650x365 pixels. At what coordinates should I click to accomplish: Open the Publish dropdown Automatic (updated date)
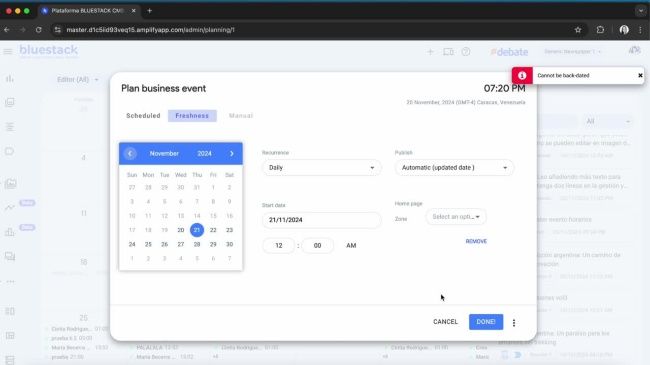tap(454, 168)
